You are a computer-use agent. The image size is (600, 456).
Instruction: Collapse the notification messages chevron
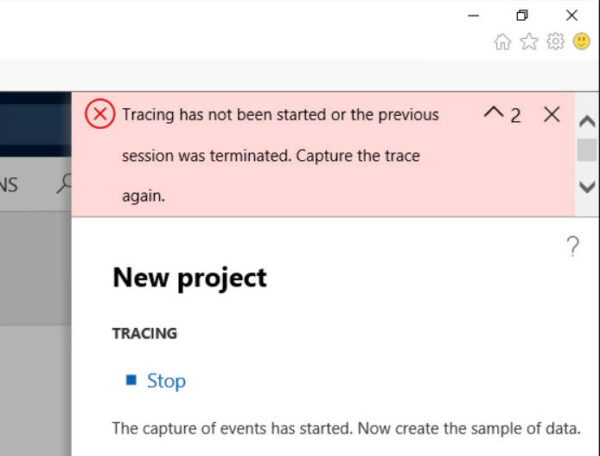point(493,113)
